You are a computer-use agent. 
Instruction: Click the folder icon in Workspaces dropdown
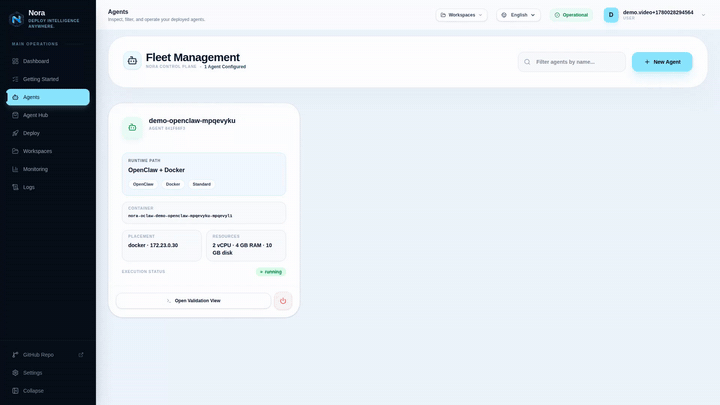click(443, 15)
